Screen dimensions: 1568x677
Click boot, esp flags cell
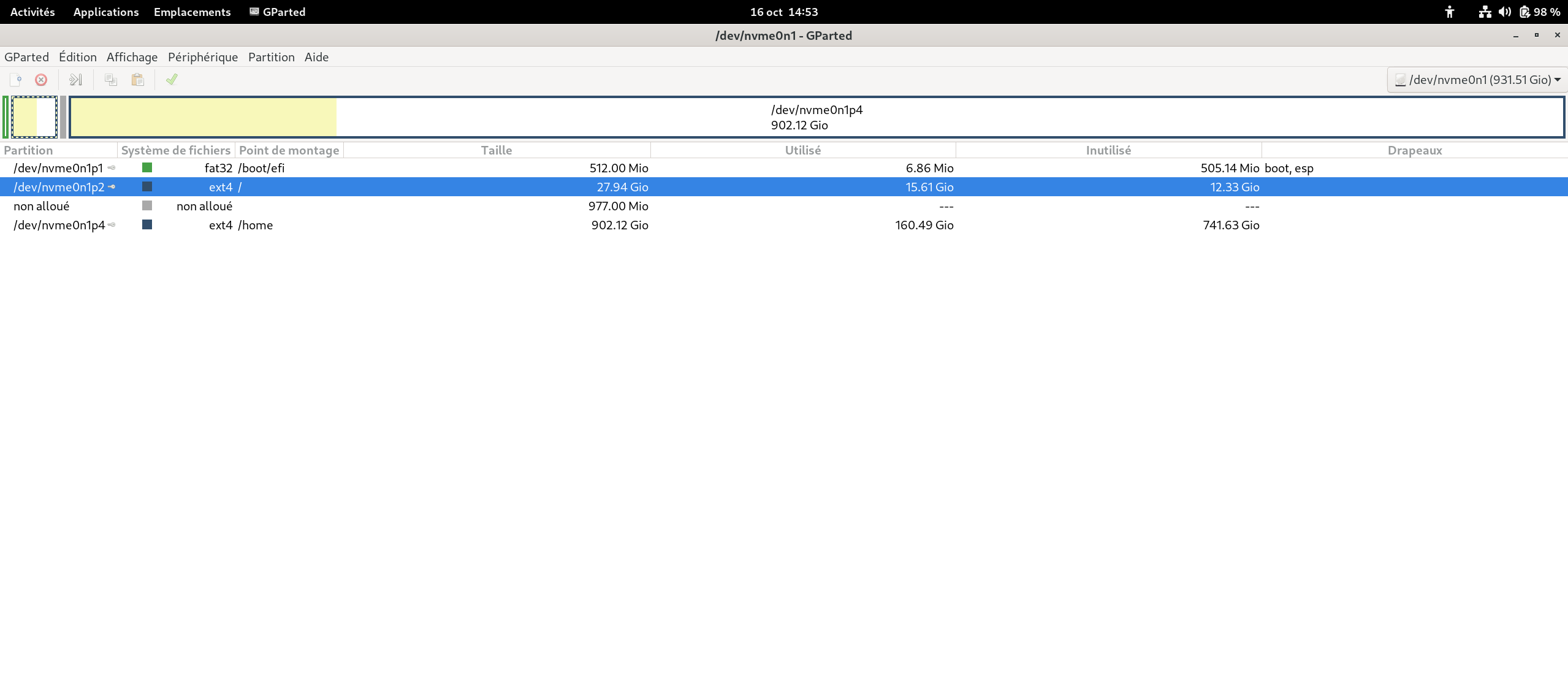1288,167
